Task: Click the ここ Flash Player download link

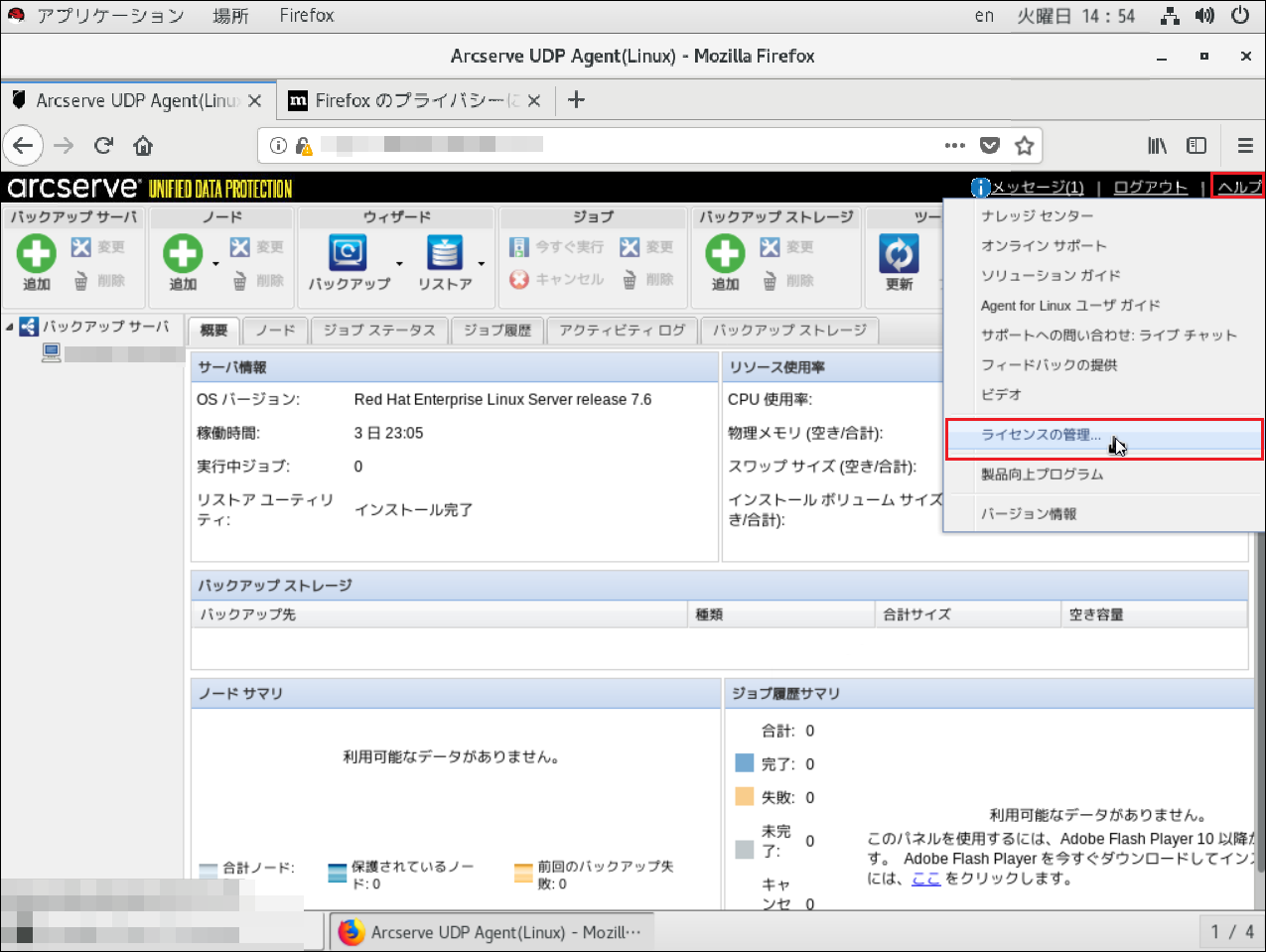Action: (x=925, y=879)
